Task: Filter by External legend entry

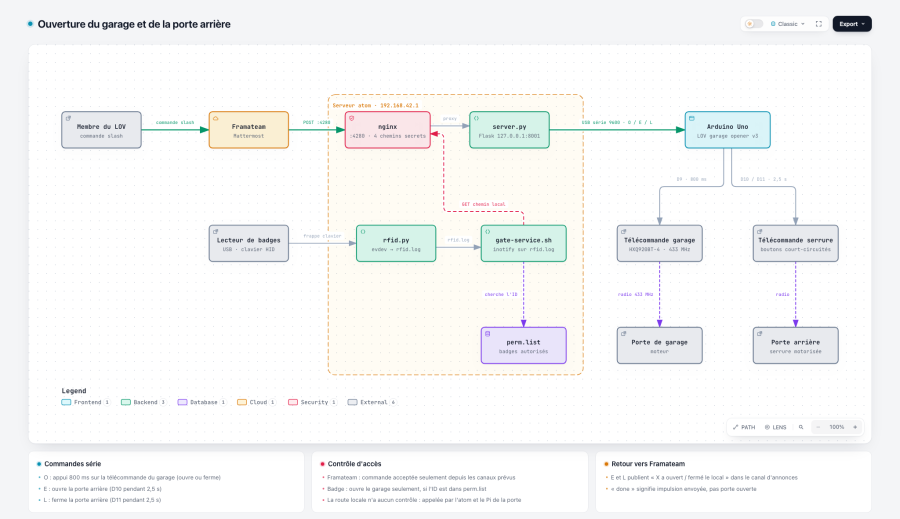Action: pos(372,402)
